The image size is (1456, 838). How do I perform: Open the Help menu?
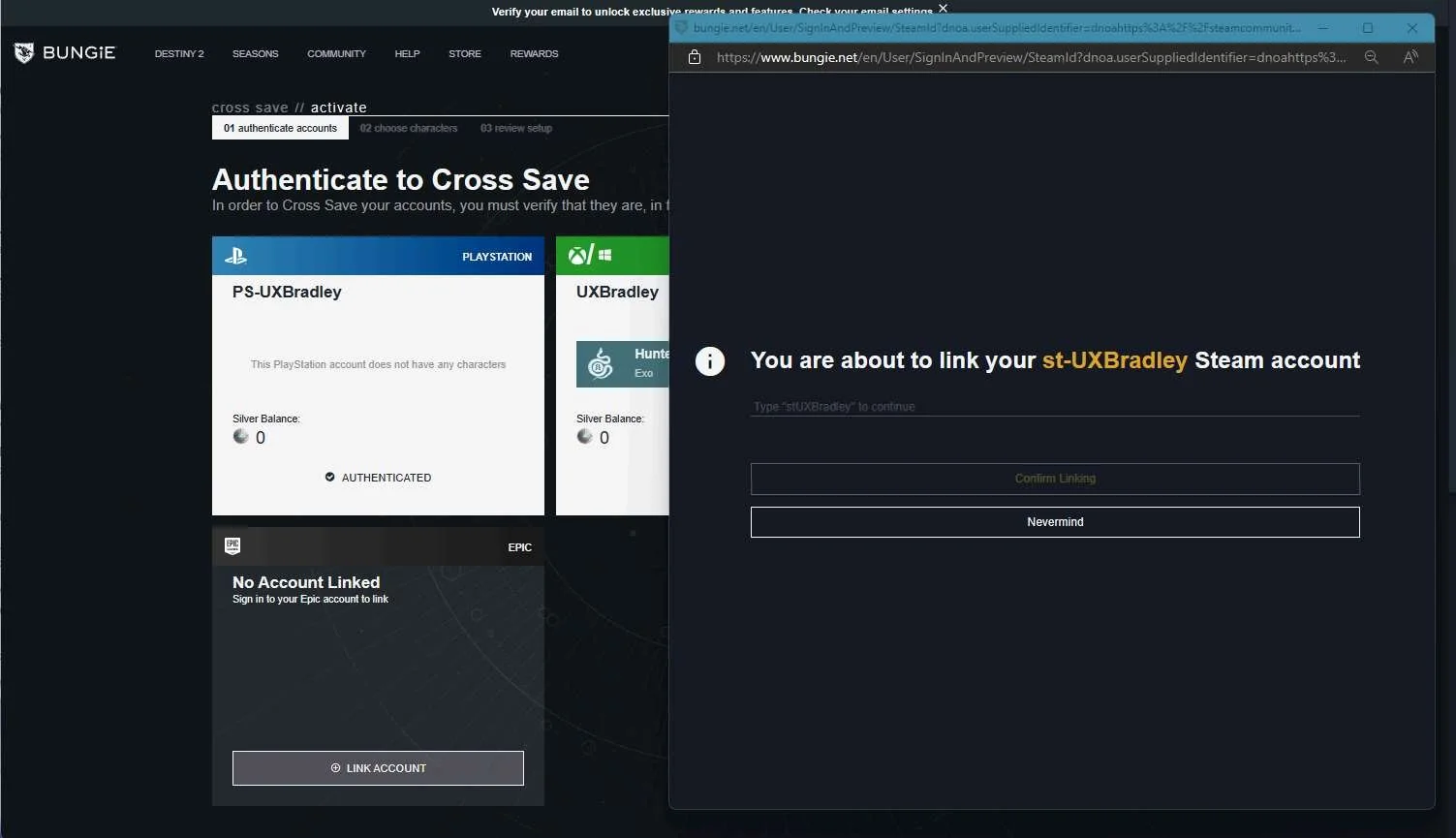coord(407,54)
